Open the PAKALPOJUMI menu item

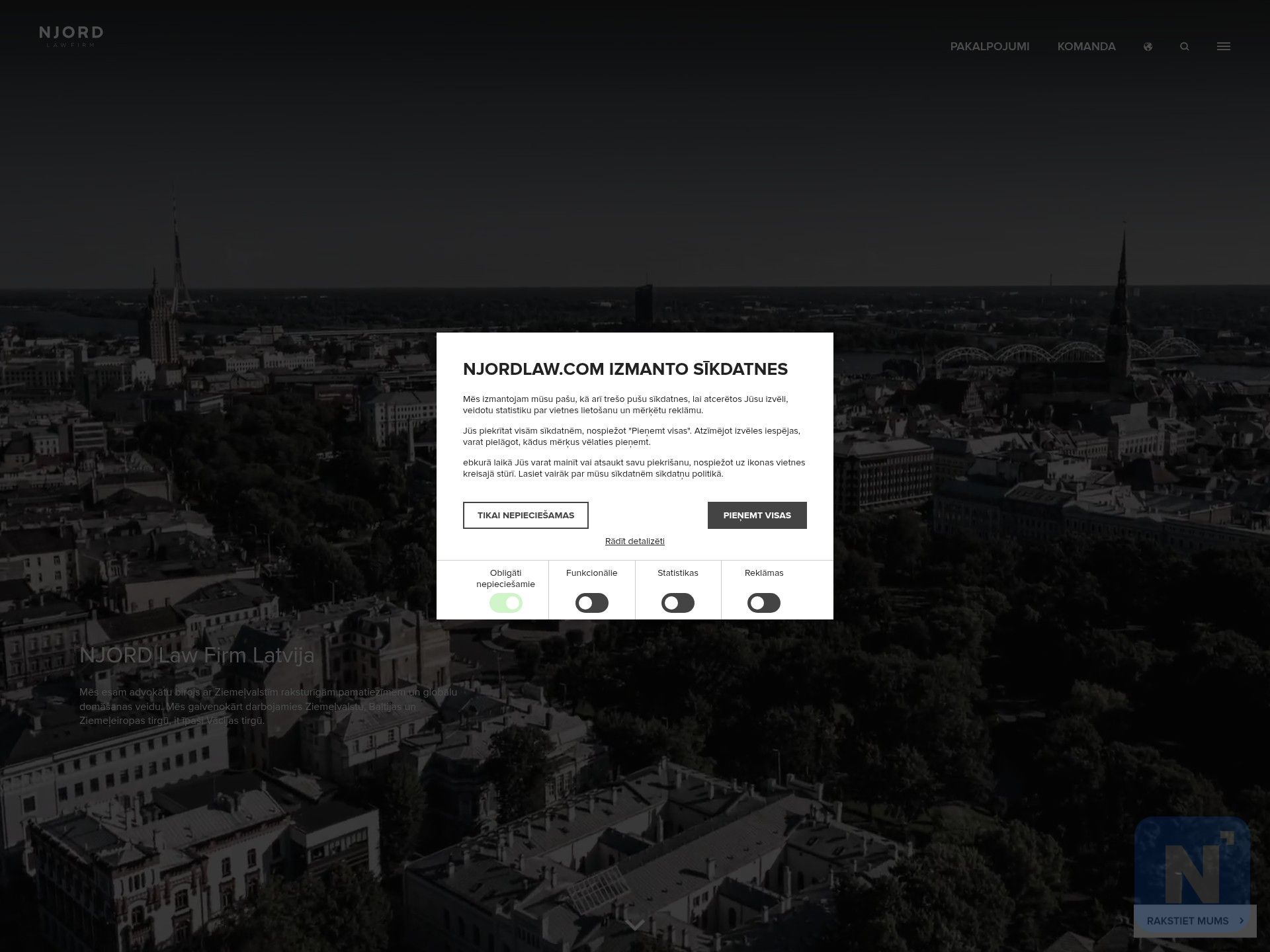coord(990,46)
